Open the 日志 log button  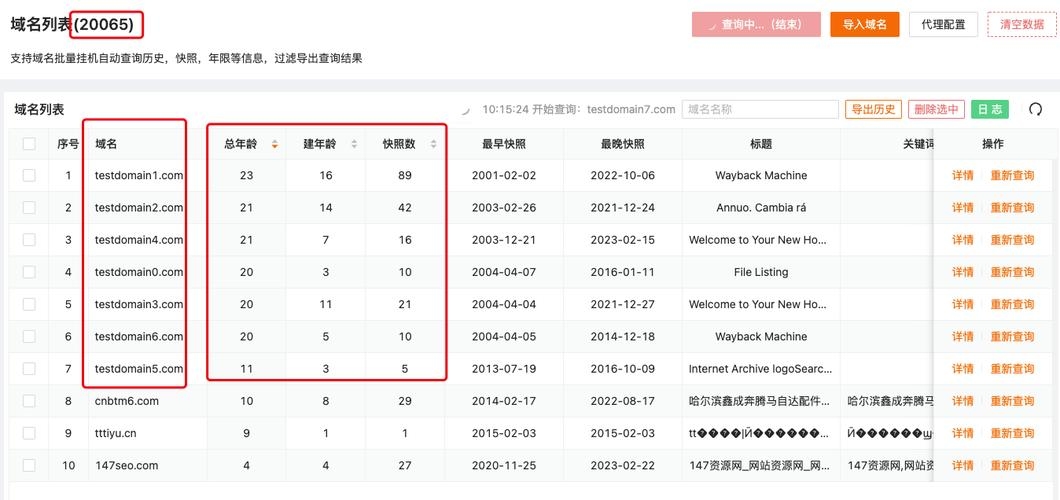[x=990, y=109]
